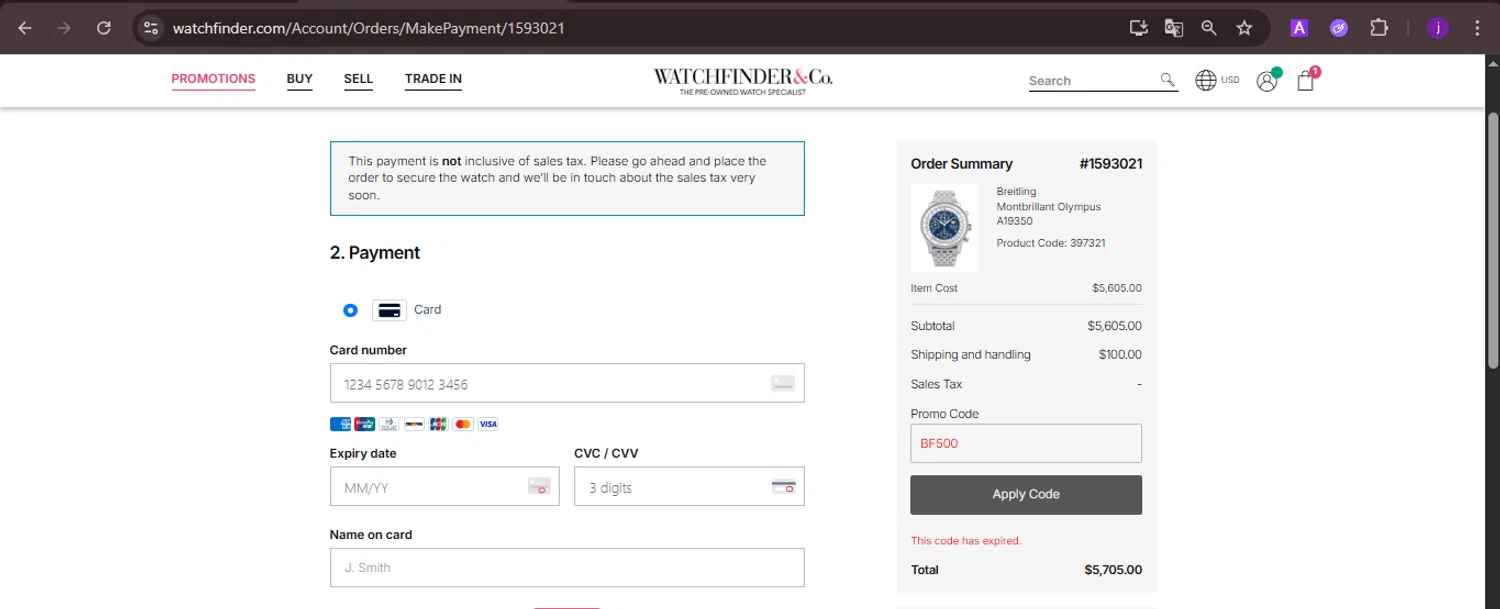This screenshot has width=1500, height=609.
Task: Click the install app icon in address bar
Action: pyautogui.click(x=1138, y=28)
